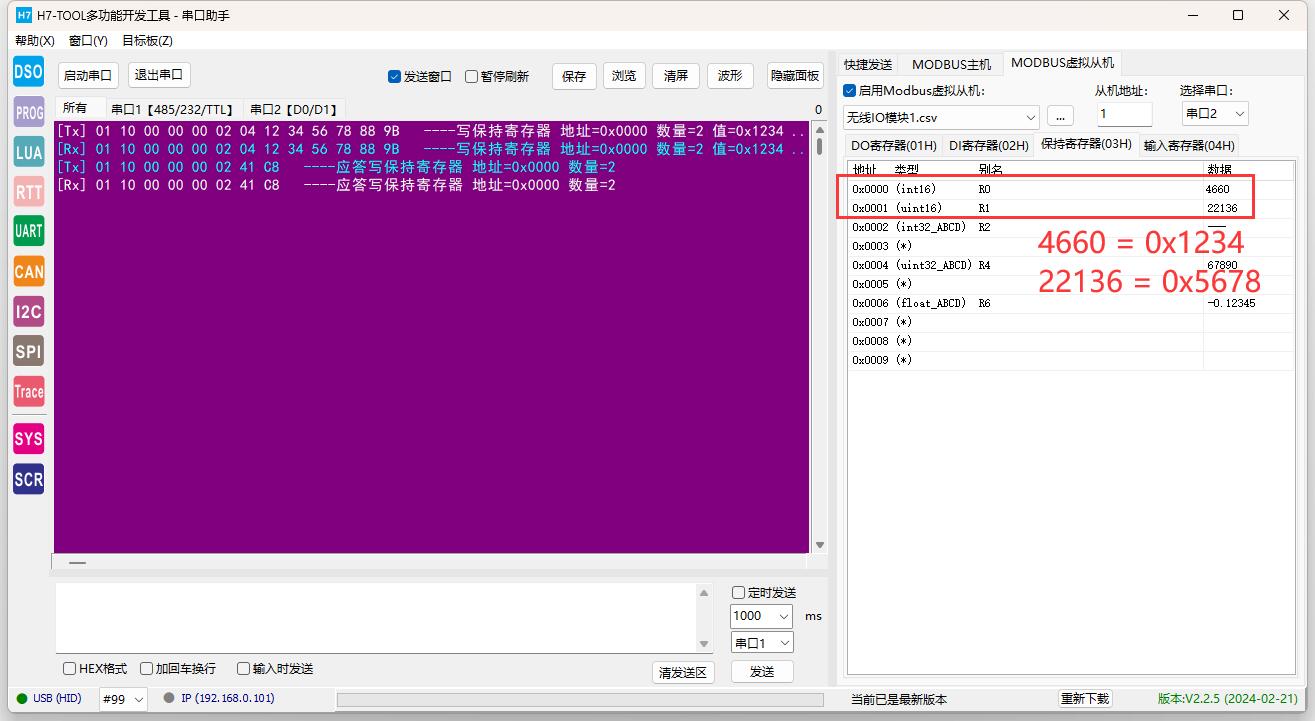Switch to DI寄存器(02H) tab
This screenshot has height=721, width=1315.
click(989, 145)
